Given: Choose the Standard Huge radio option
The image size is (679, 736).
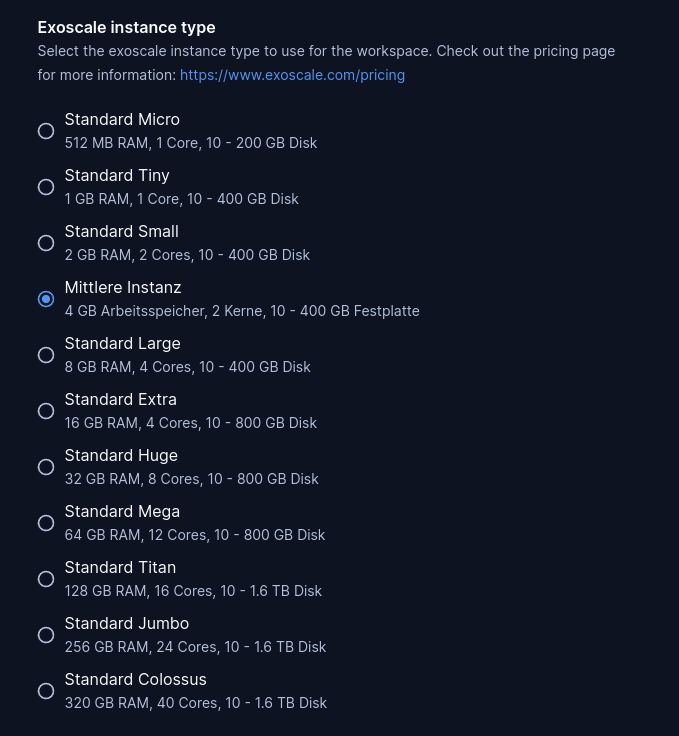Looking at the screenshot, I should click(x=46, y=467).
